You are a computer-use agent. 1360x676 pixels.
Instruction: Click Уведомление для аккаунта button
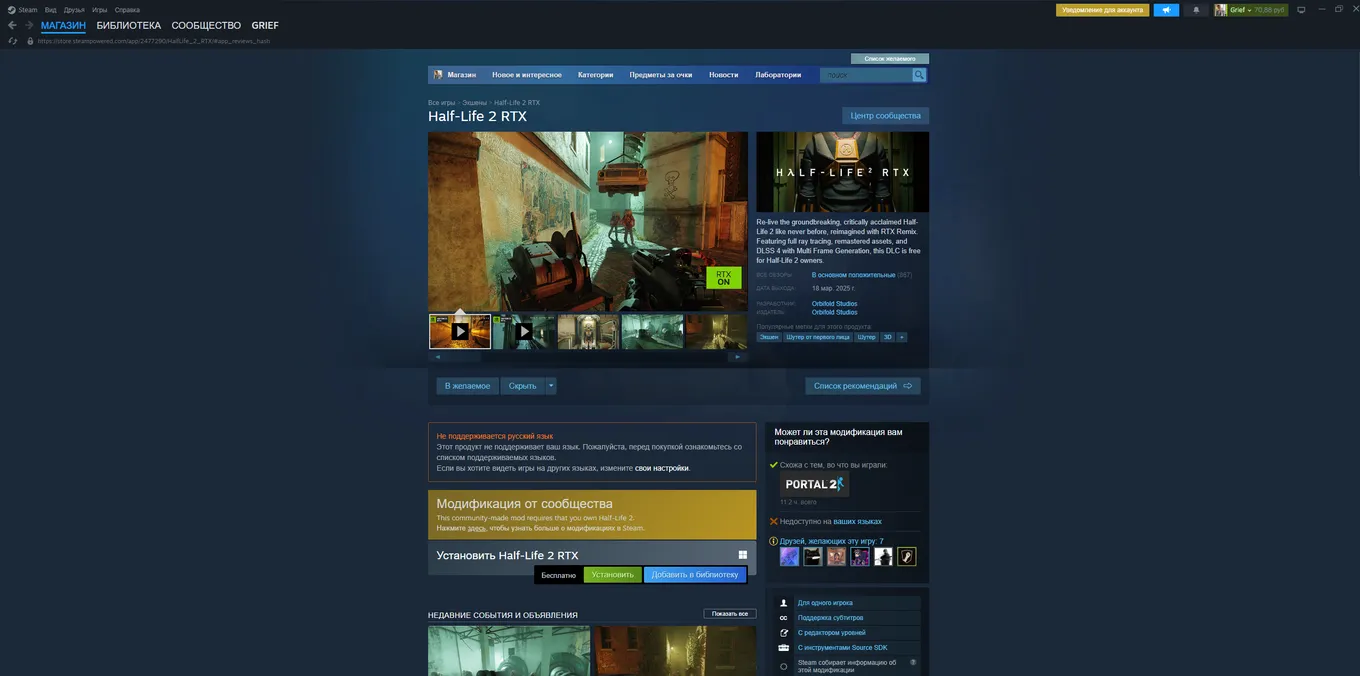pyautogui.click(x=1102, y=10)
